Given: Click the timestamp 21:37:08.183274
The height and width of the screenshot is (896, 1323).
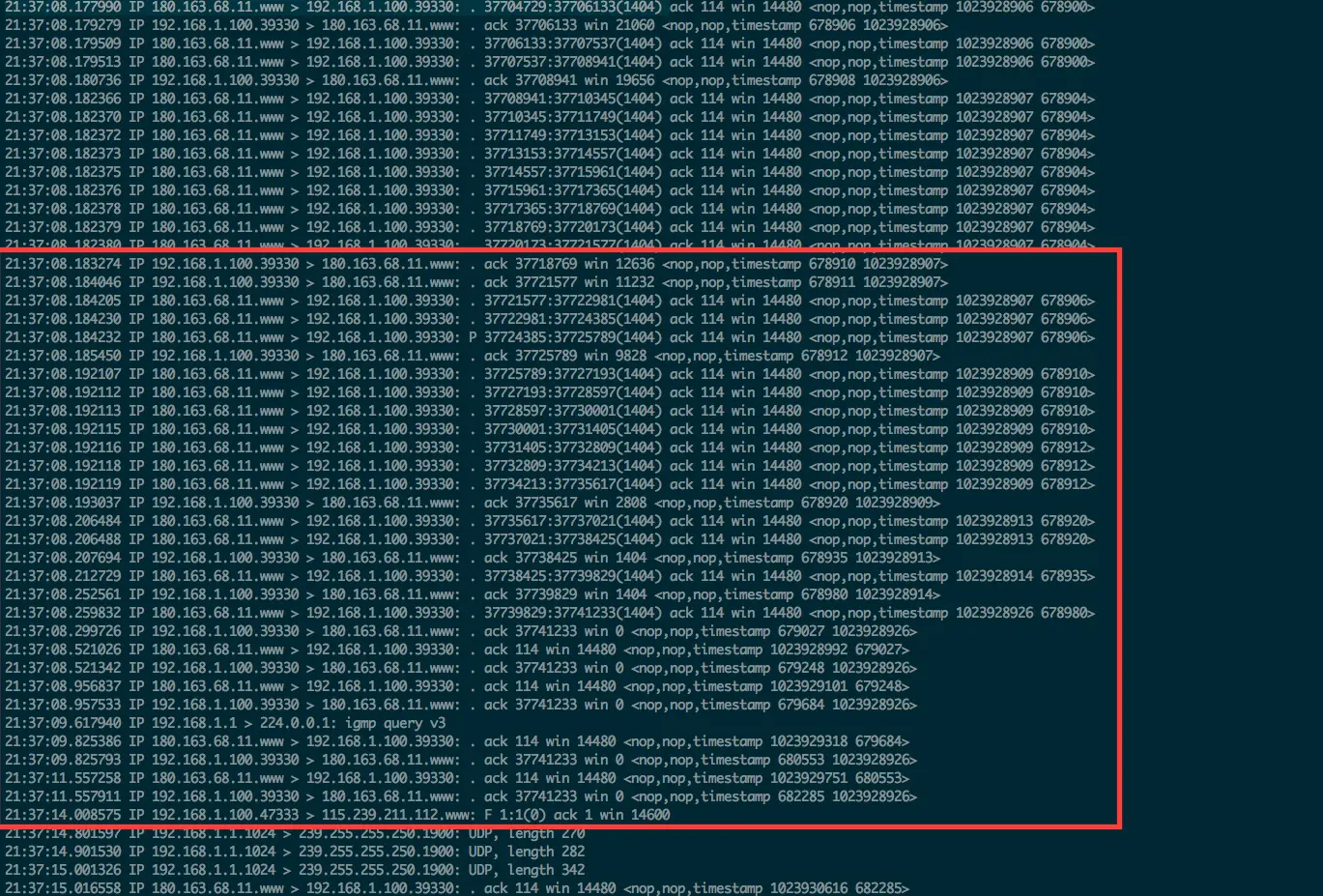Looking at the screenshot, I should tap(63, 264).
